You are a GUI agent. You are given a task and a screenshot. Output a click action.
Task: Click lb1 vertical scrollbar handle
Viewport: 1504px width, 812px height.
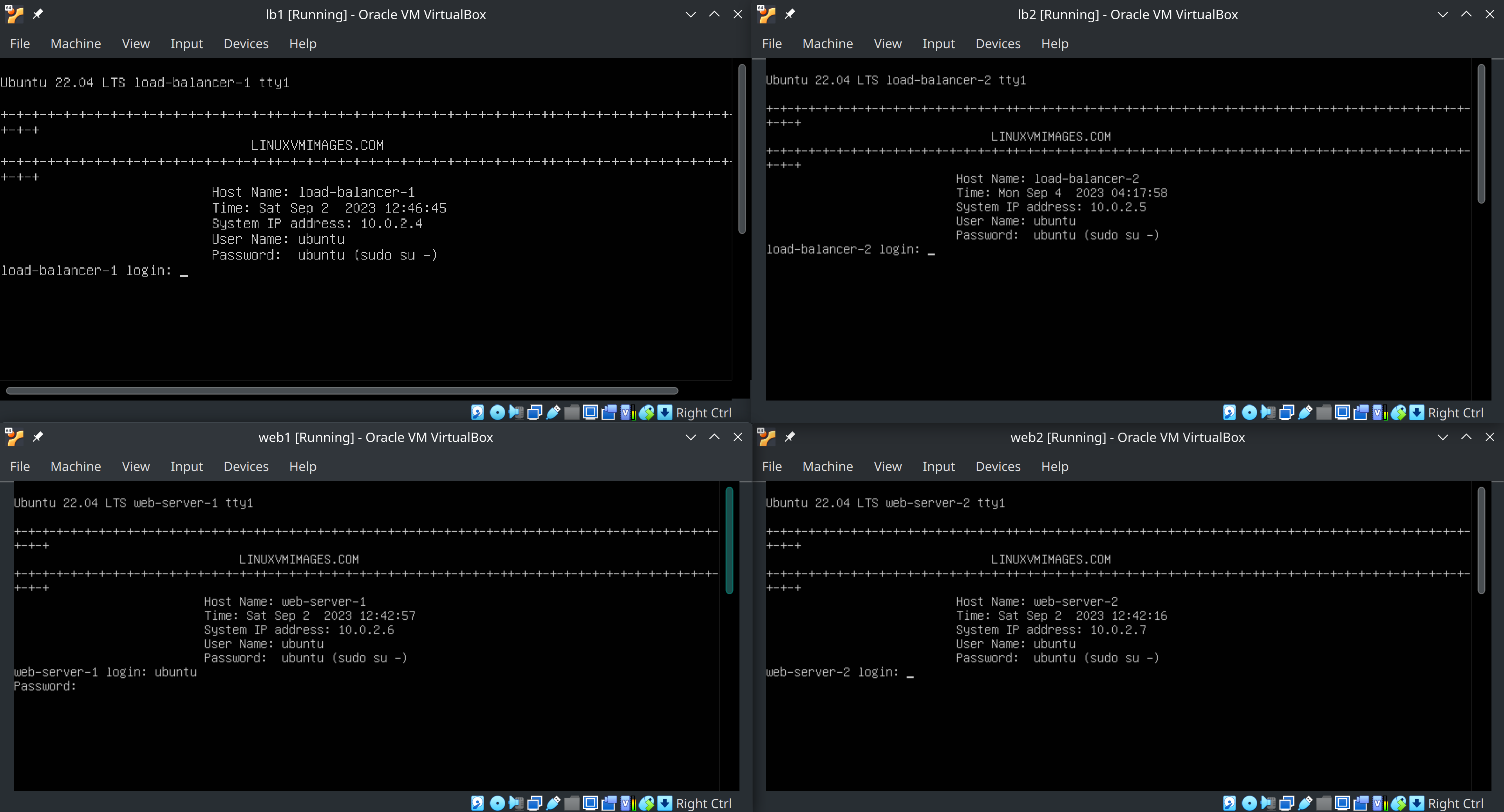742,149
